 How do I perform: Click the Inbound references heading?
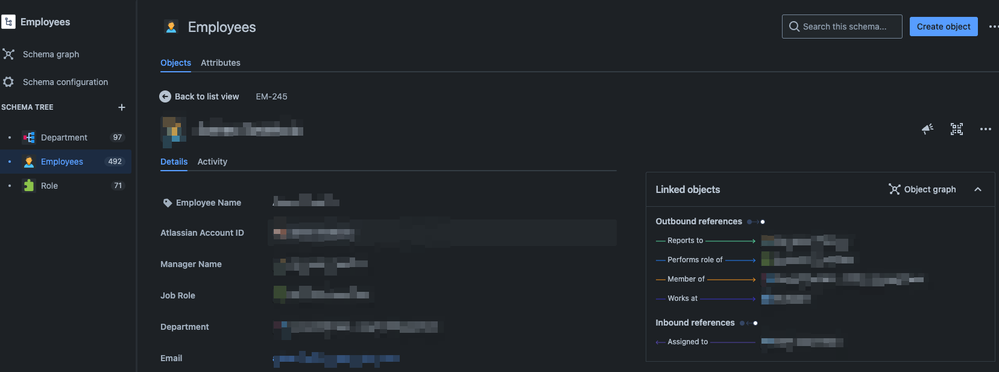(695, 323)
